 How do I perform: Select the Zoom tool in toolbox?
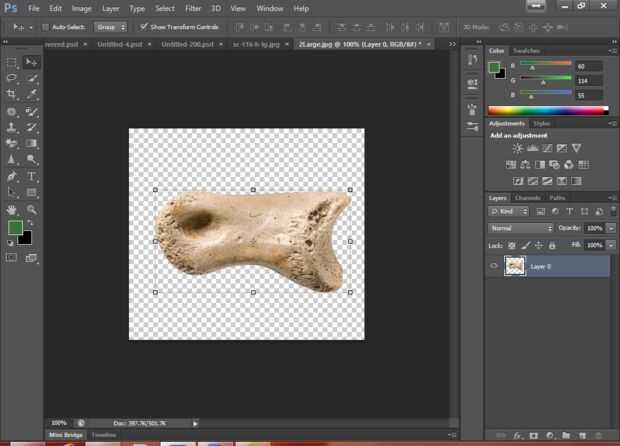(x=32, y=209)
